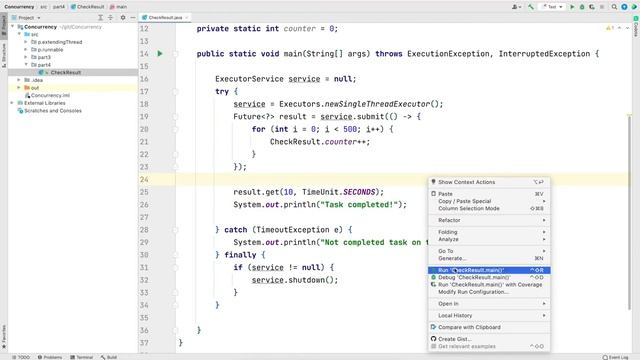This screenshot has width=640, height=360.
Task: Choose Paste from context menu
Action: click(x=489, y=194)
